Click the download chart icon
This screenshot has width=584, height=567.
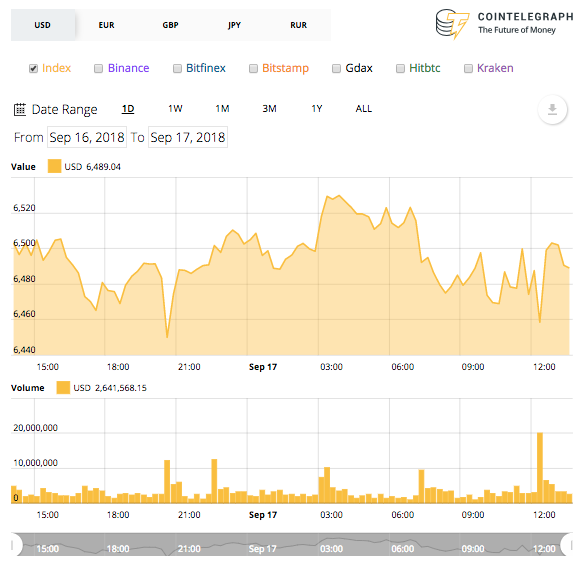(x=552, y=110)
